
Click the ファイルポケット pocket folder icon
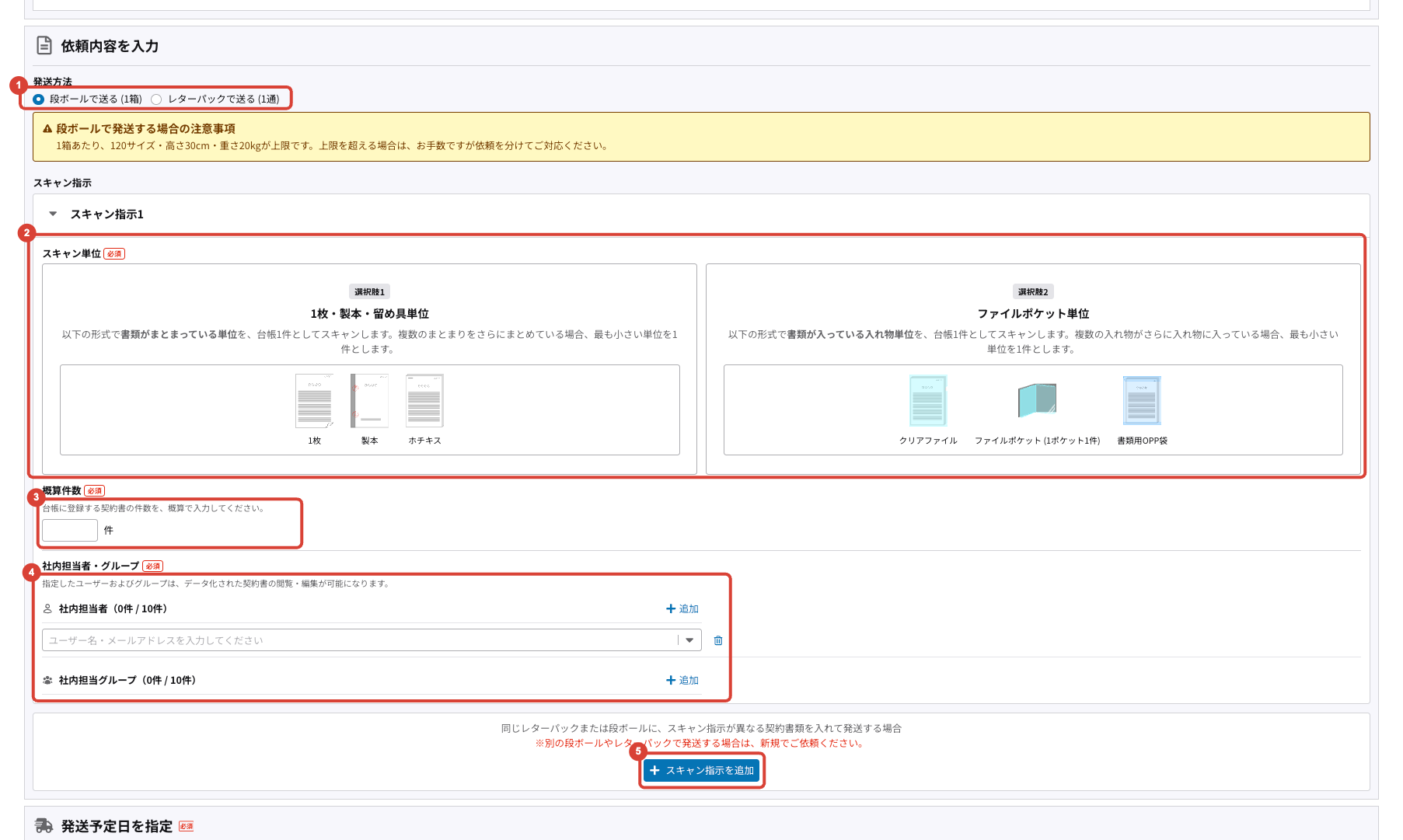tap(1037, 401)
